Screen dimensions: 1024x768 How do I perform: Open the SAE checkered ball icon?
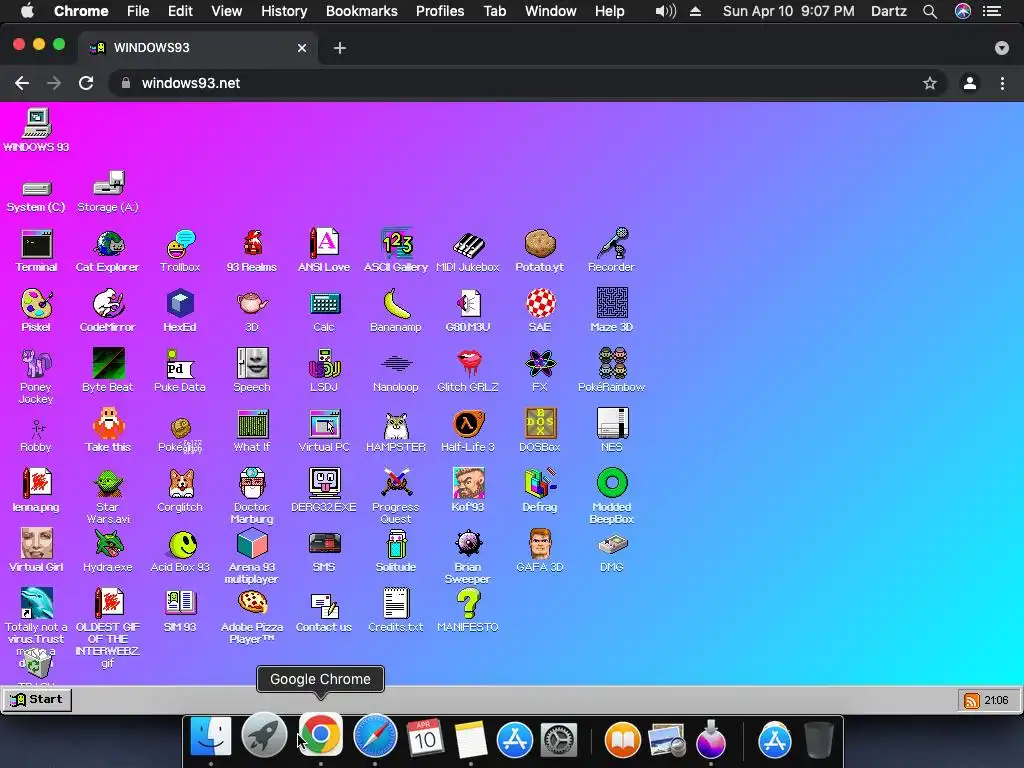point(539,305)
